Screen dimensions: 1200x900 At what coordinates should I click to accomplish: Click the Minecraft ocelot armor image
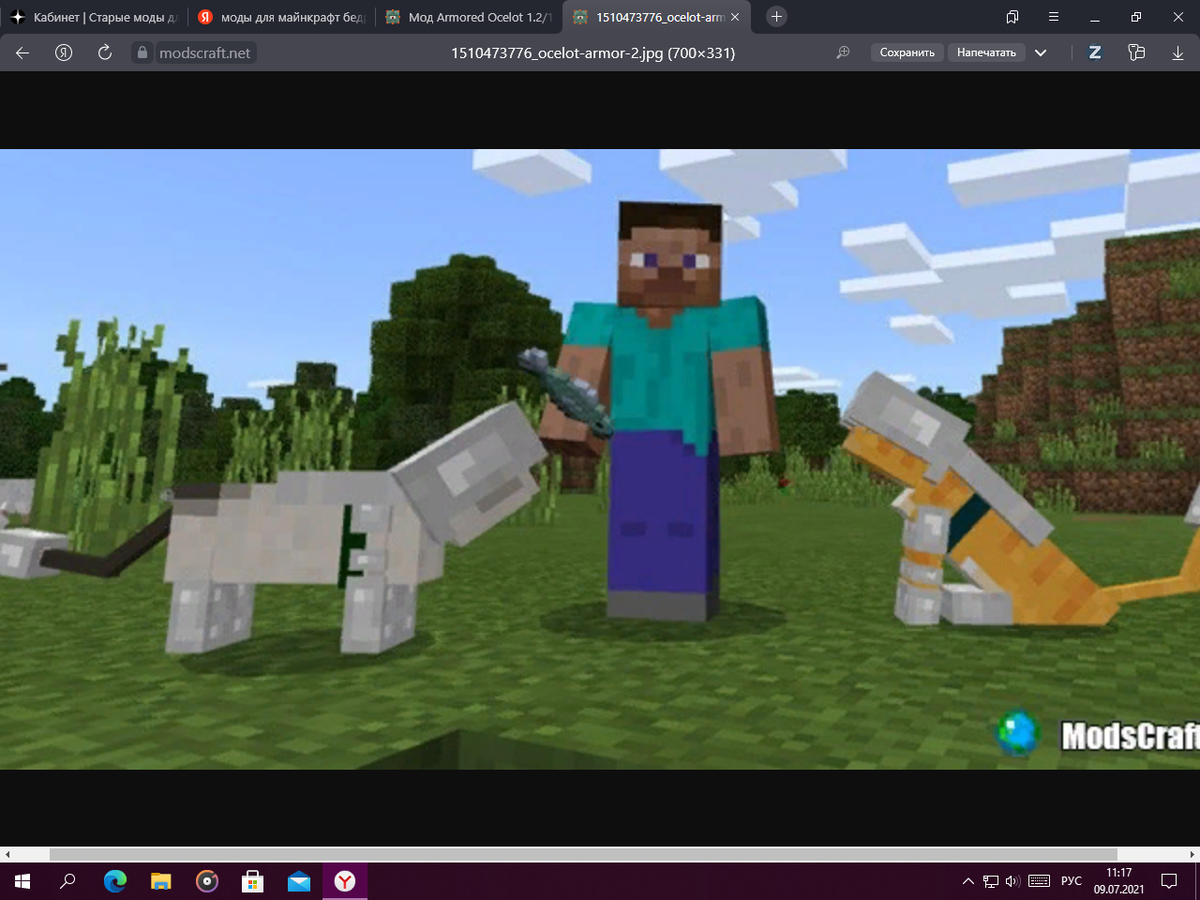600,459
